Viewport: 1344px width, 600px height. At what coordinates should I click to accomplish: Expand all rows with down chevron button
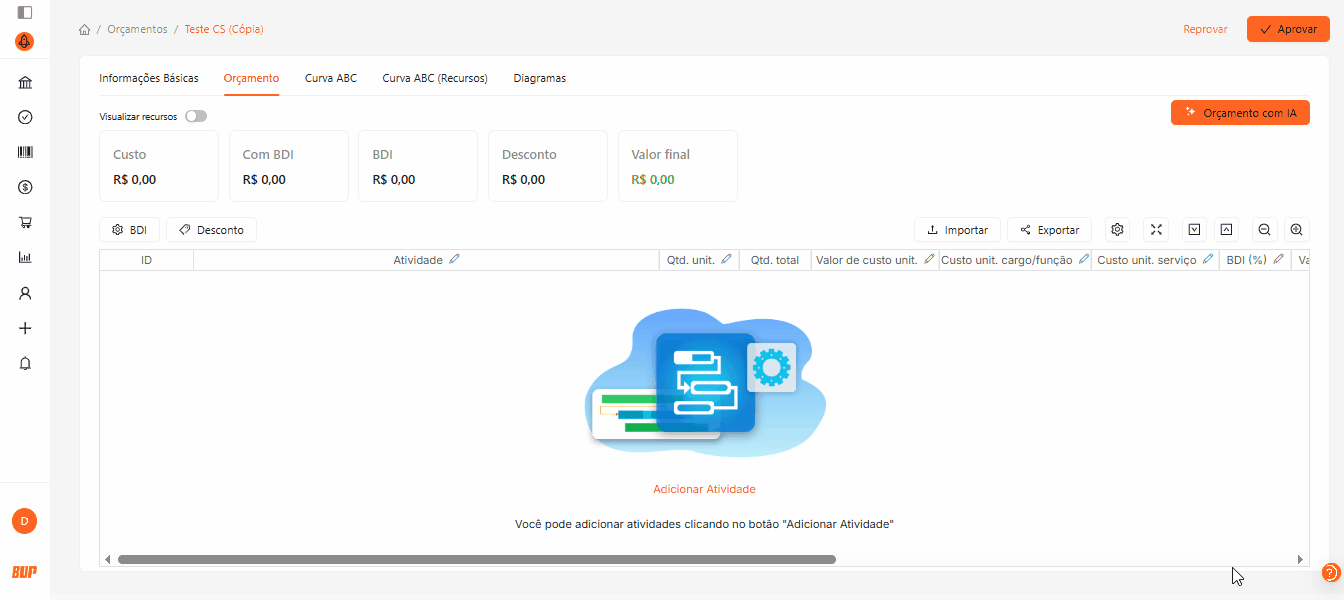[1194, 230]
